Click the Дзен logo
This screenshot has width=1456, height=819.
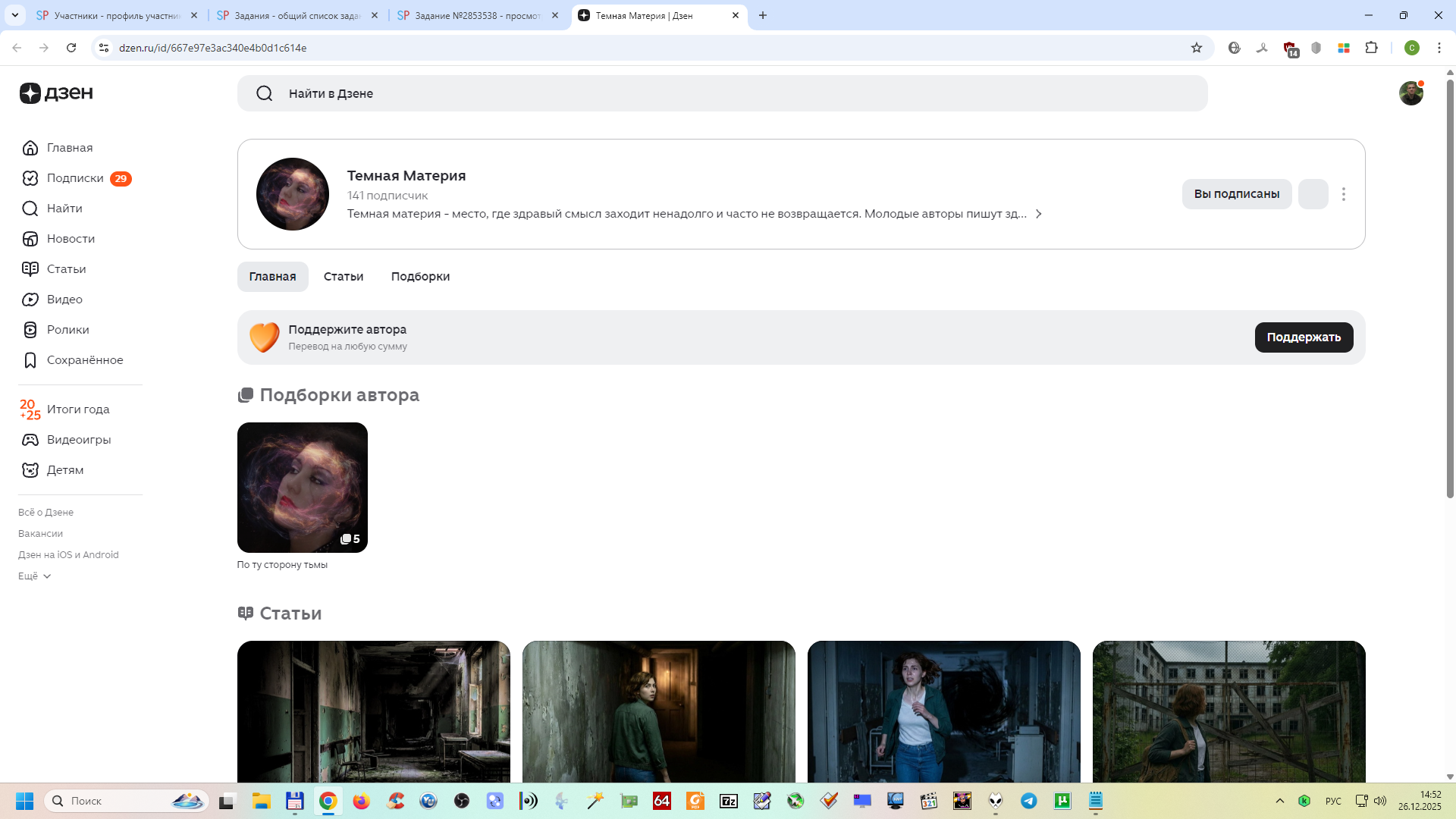click(57, 93)
